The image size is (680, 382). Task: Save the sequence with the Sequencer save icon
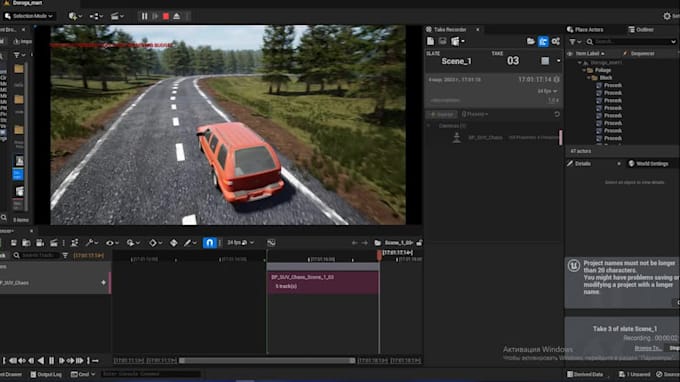tap(13, 243)
